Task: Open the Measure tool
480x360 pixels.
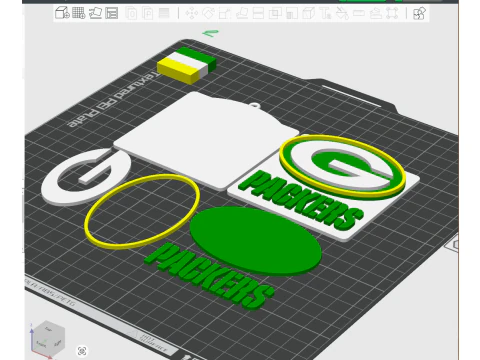Action: pos(359,14)
